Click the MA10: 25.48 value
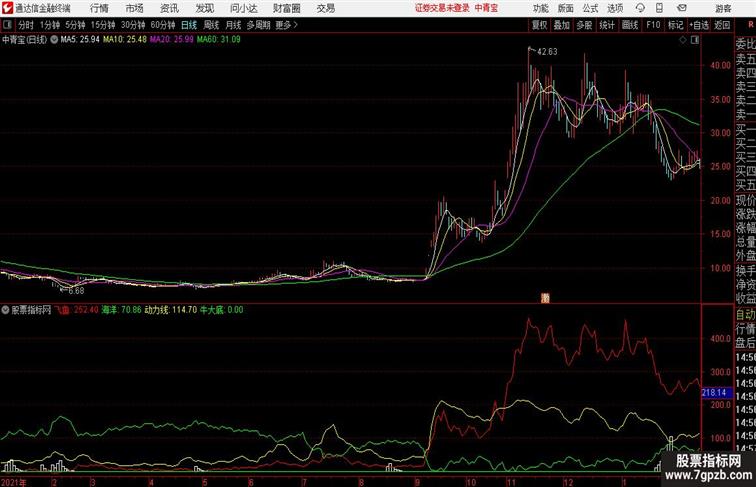 coord(125,40)
